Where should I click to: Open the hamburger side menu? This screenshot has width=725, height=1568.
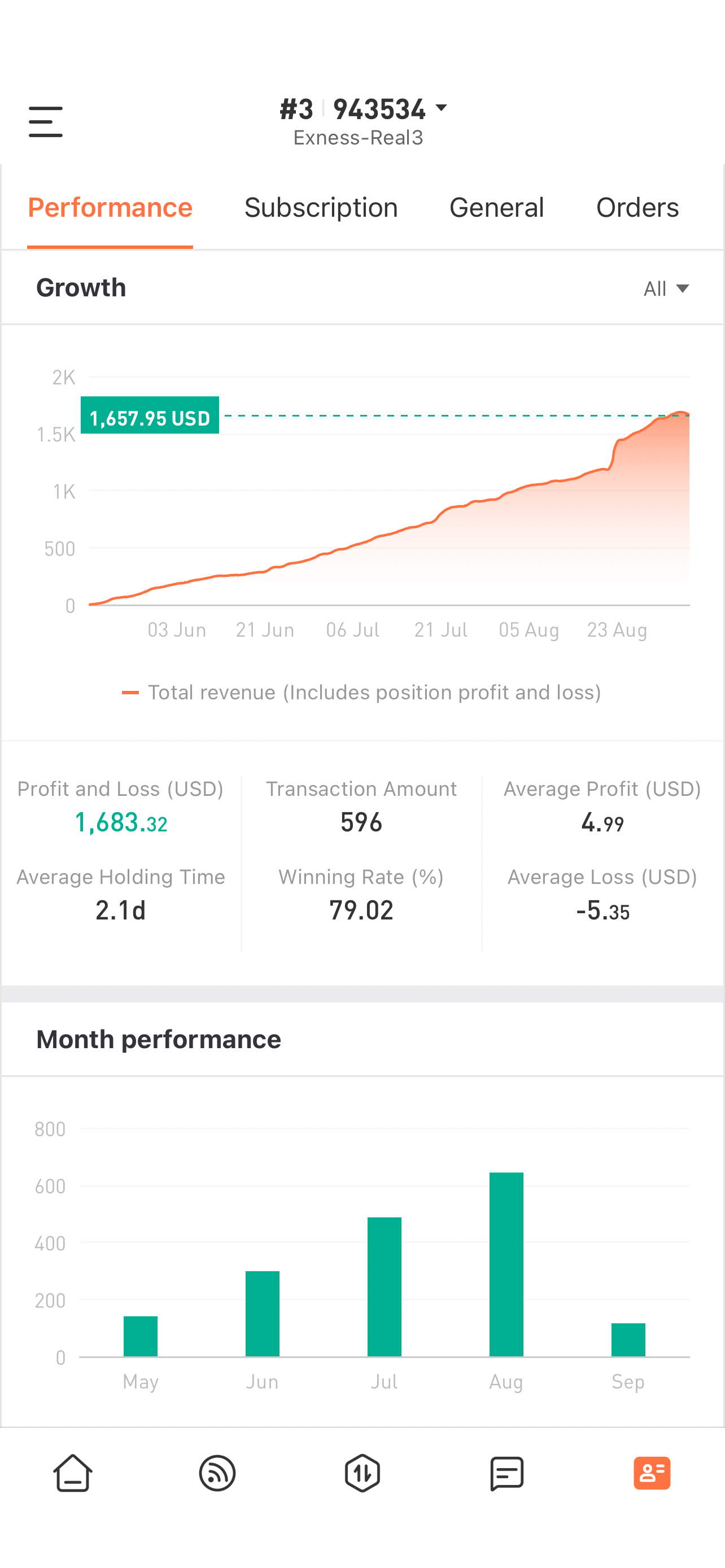click(x=46, y=122)
